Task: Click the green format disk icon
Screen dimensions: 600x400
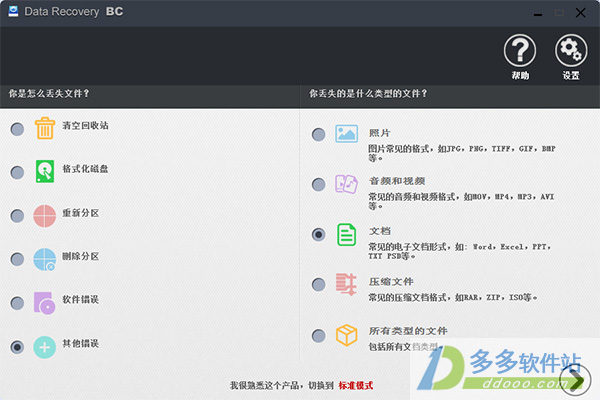Action: pyautogui.click(x=45, y=171)
